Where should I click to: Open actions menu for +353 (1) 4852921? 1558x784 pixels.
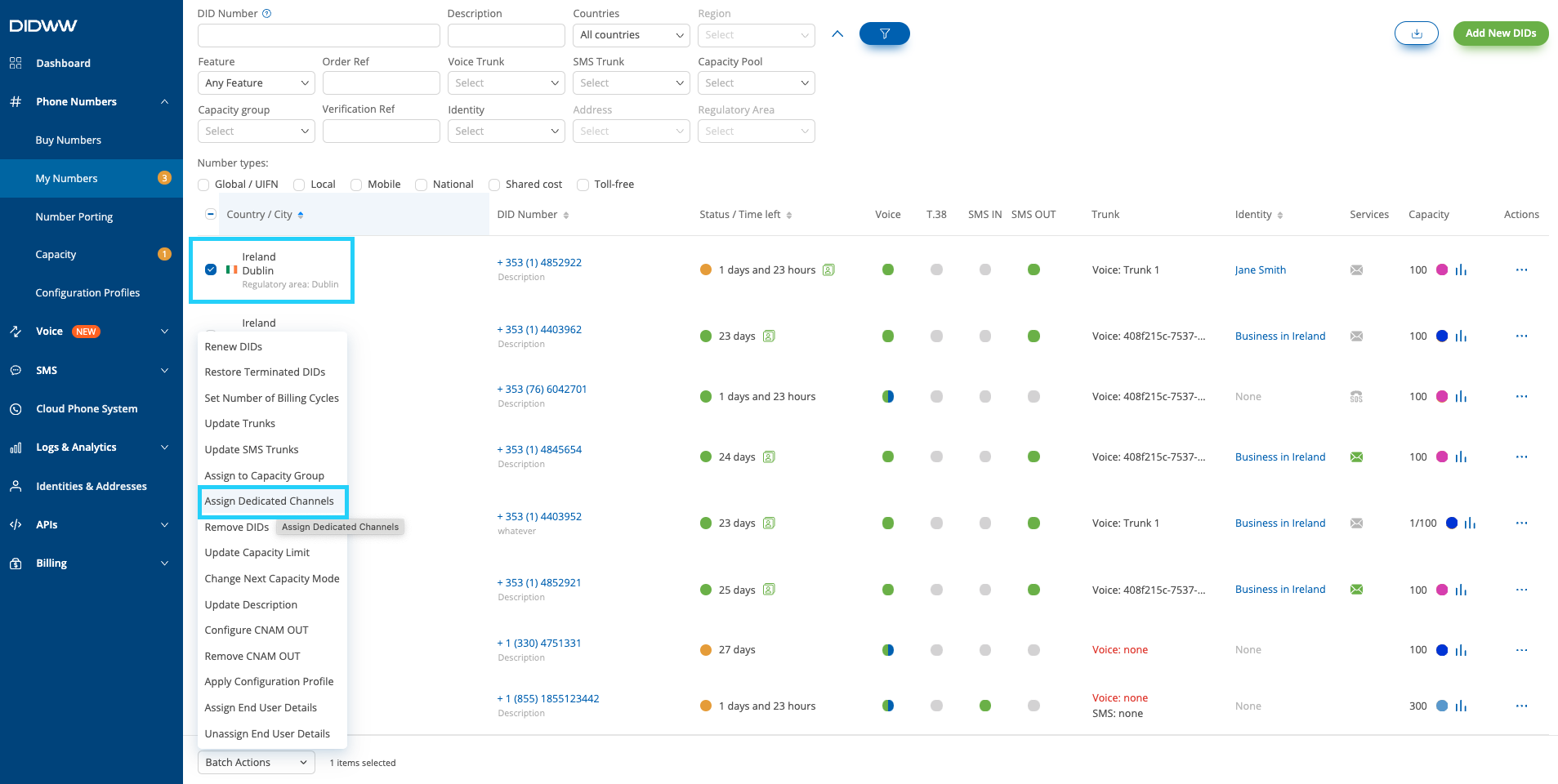(1520, 590)
